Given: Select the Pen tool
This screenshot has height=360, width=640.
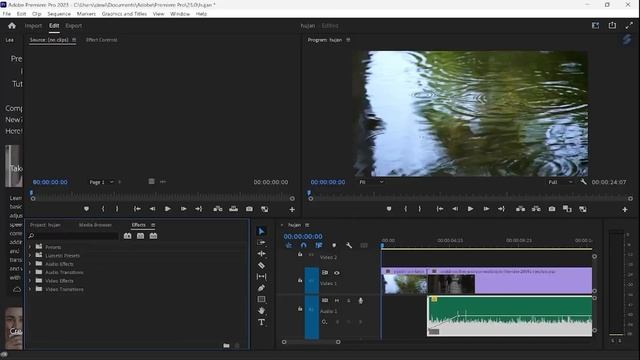Looking at the screenshot, I should (x=261, y=288).
